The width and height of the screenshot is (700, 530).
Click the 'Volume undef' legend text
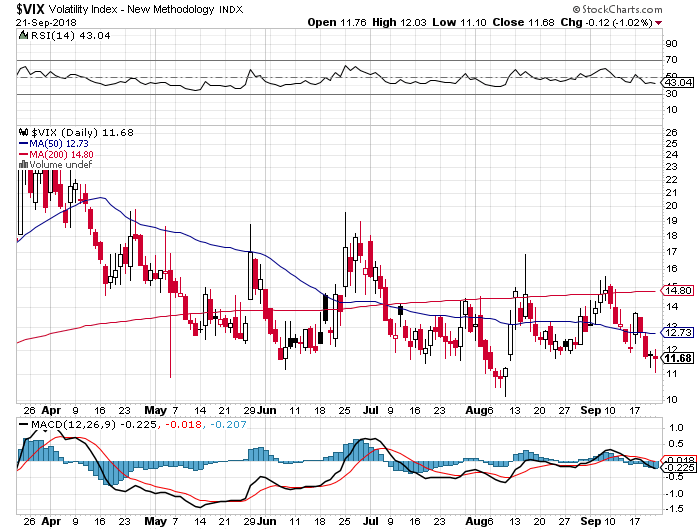(61, 164)
